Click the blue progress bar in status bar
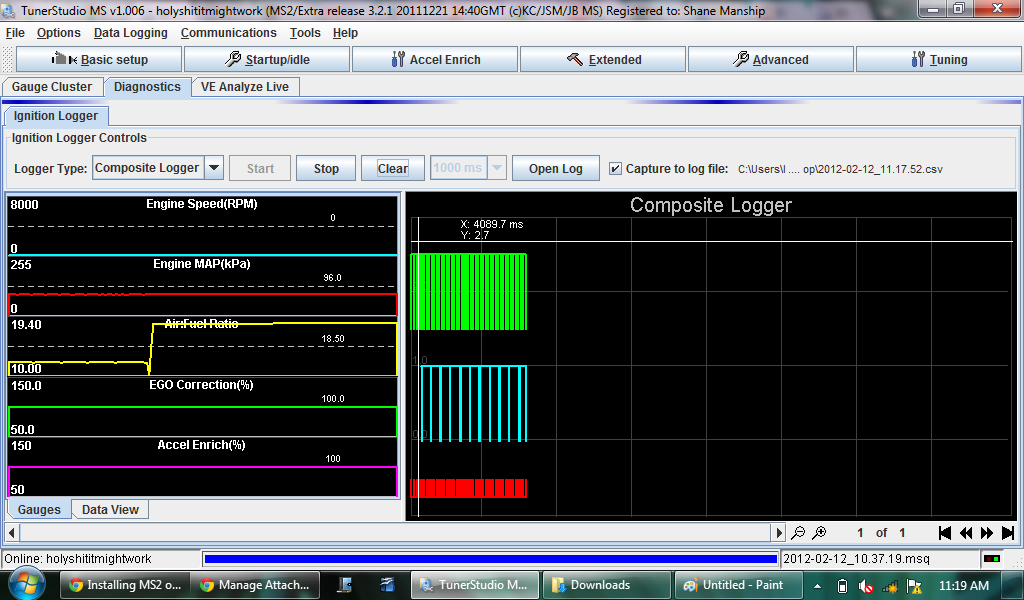Image resolution: width=1024 pixels, height=600 pixels. (490, 559)
